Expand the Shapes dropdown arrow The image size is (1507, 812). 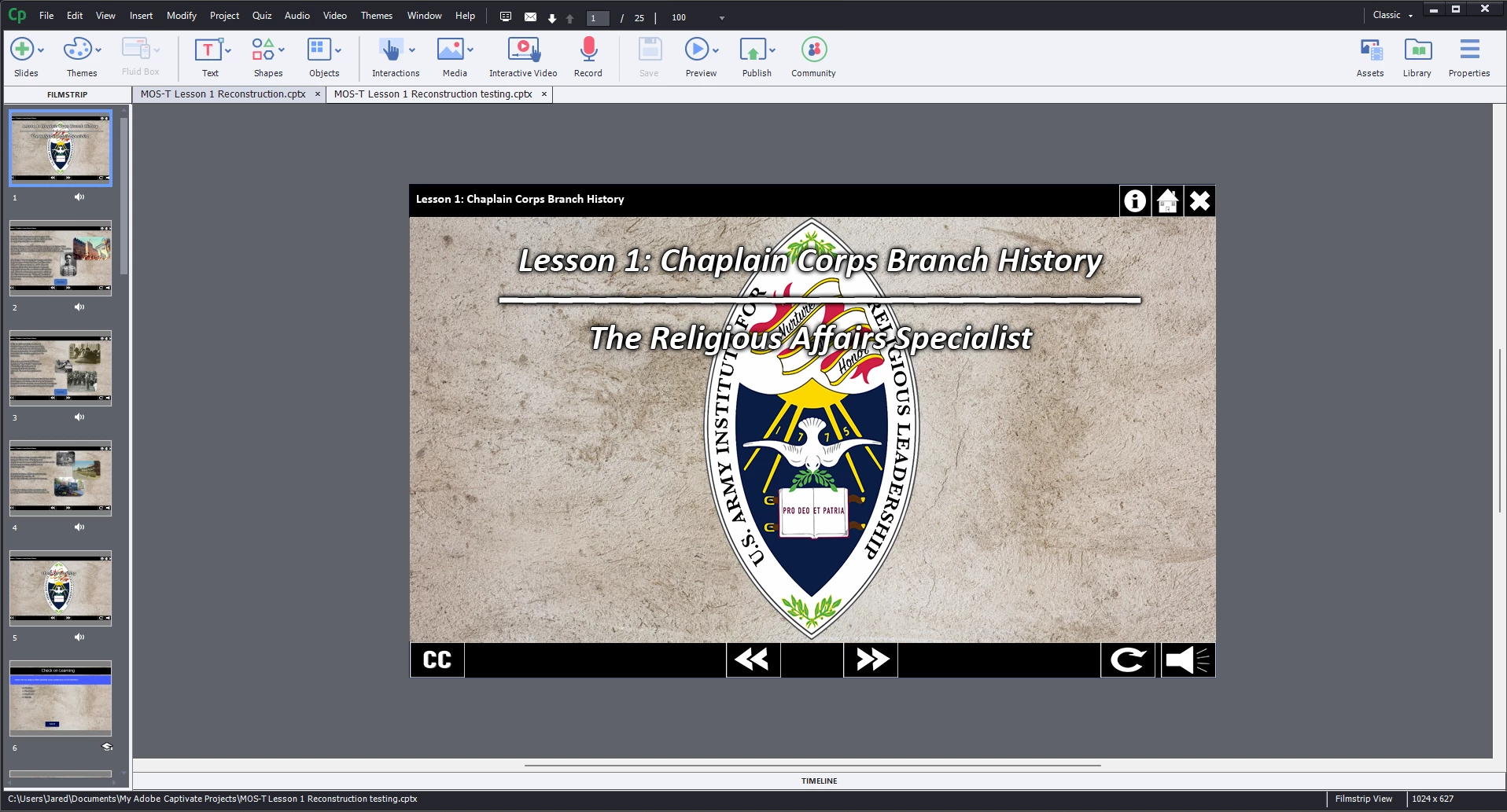click(282, 50)
